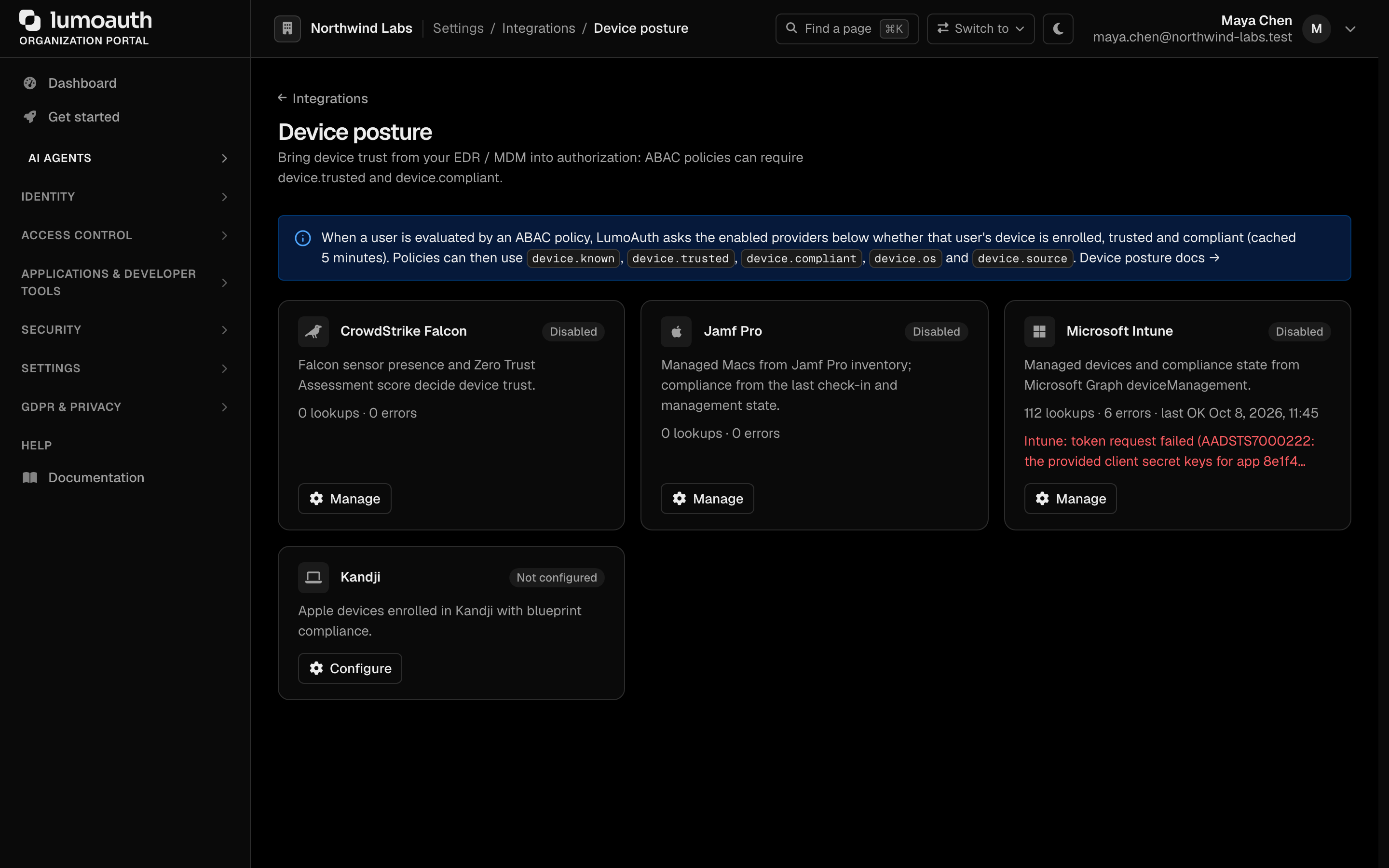The height and width of the screenshot is (868, 1389).
Task: Click the Find a page search field
Action: pos(846,28)
